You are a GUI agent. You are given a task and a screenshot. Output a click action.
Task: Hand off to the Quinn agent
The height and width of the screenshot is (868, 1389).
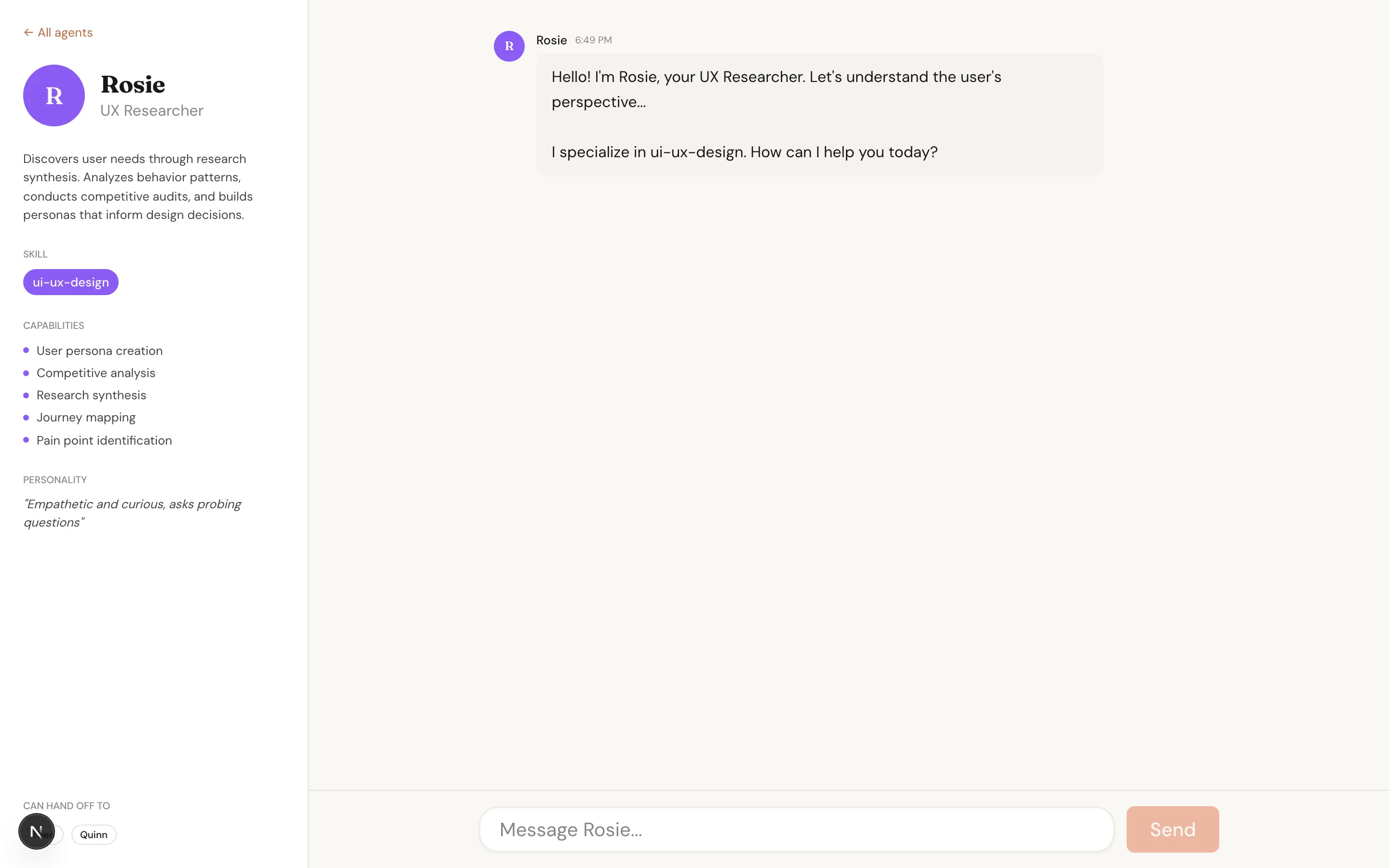94,835
